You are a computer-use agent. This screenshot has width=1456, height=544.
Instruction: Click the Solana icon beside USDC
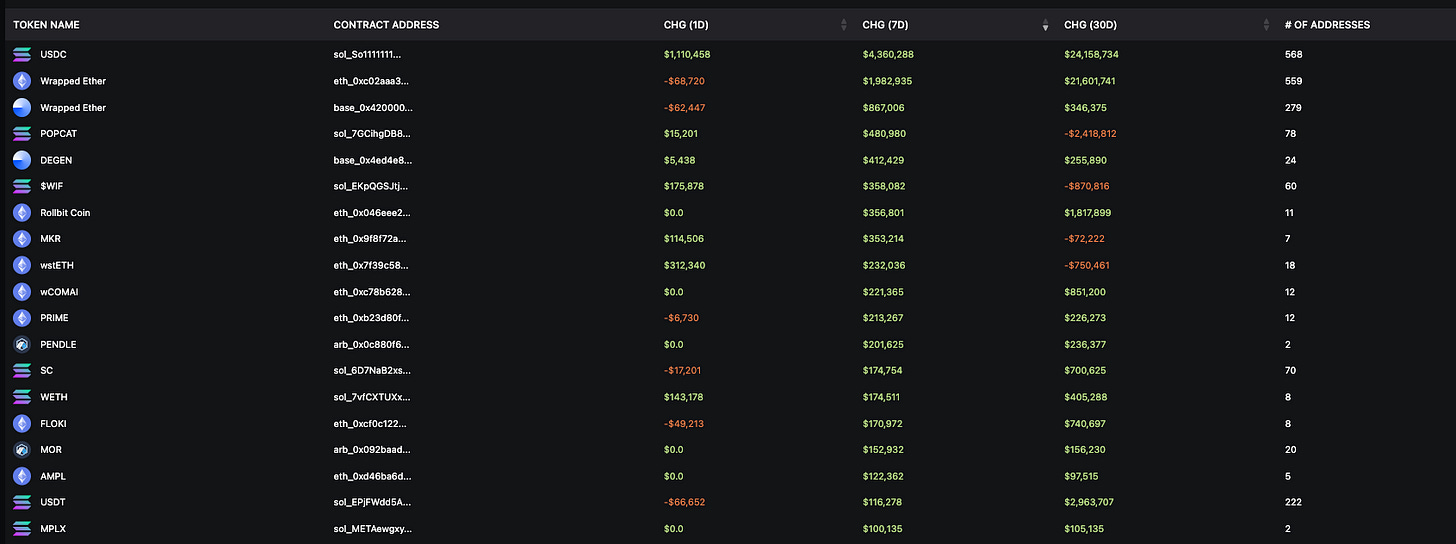click(22, 54)
